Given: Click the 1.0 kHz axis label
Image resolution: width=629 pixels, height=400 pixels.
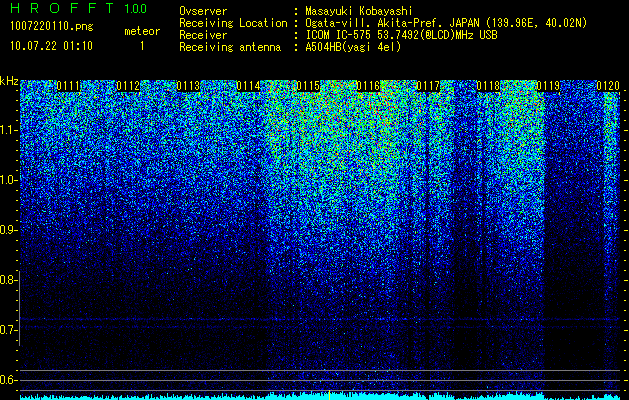Looking at the screenshot, I should pyautogui.click(x=8, y=180).
